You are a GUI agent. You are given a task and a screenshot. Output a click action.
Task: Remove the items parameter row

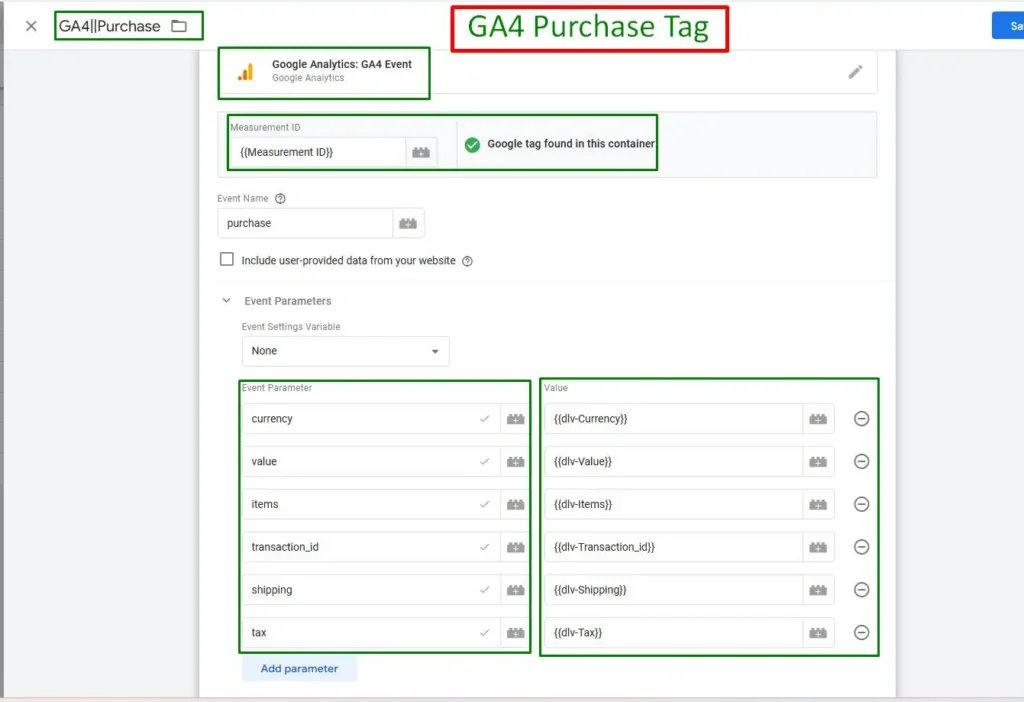(861, 504)
